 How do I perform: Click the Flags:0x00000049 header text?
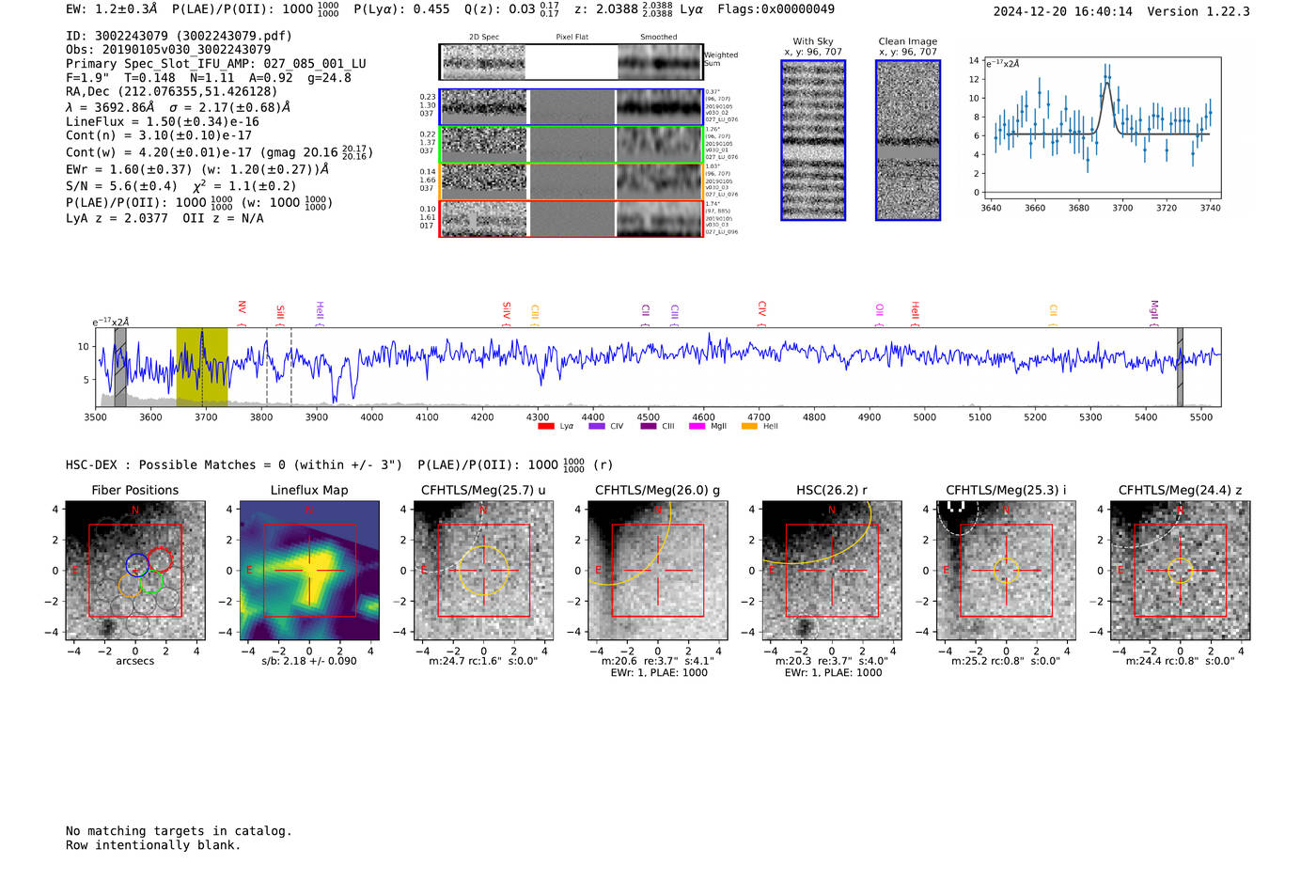pyautogui.click(x=775, y=9)
